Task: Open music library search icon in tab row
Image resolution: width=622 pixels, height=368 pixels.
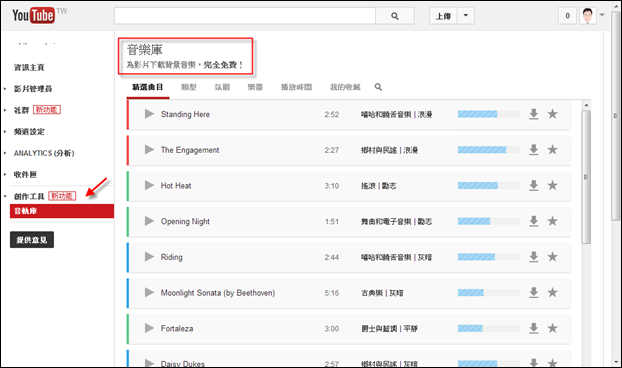Action: coord(378,87)
